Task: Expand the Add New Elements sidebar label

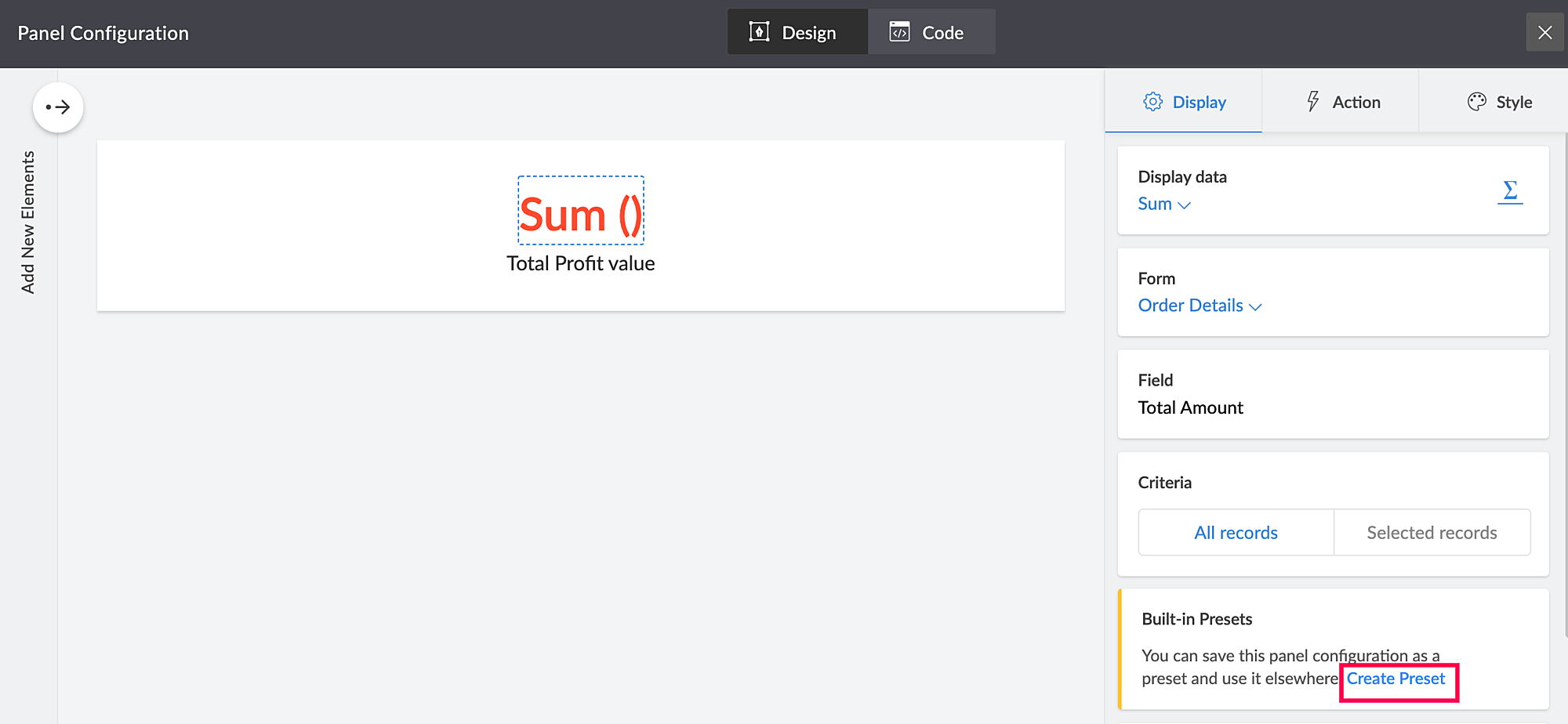Action: pyautogui.click(x=28, y=223)
